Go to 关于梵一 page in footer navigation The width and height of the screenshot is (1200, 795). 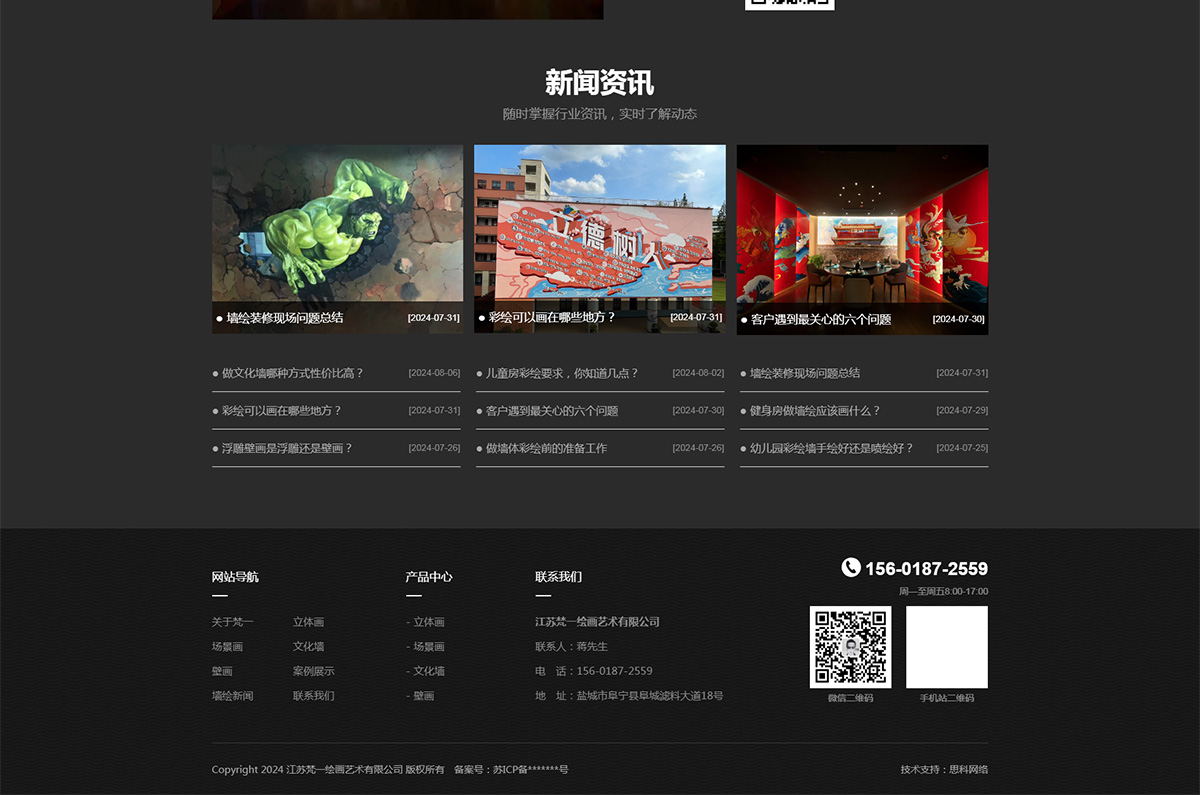[232, 622]
